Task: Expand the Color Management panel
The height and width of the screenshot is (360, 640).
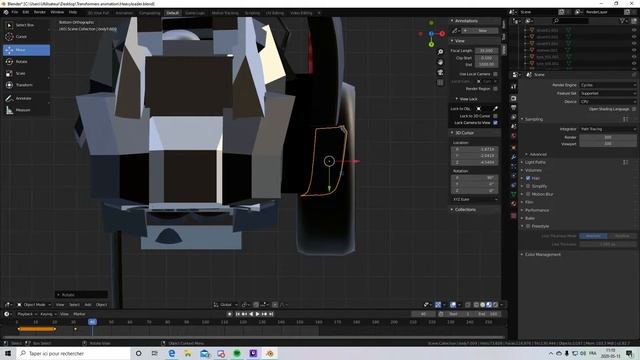Action: pyautogui.click(x=542, y=255)
